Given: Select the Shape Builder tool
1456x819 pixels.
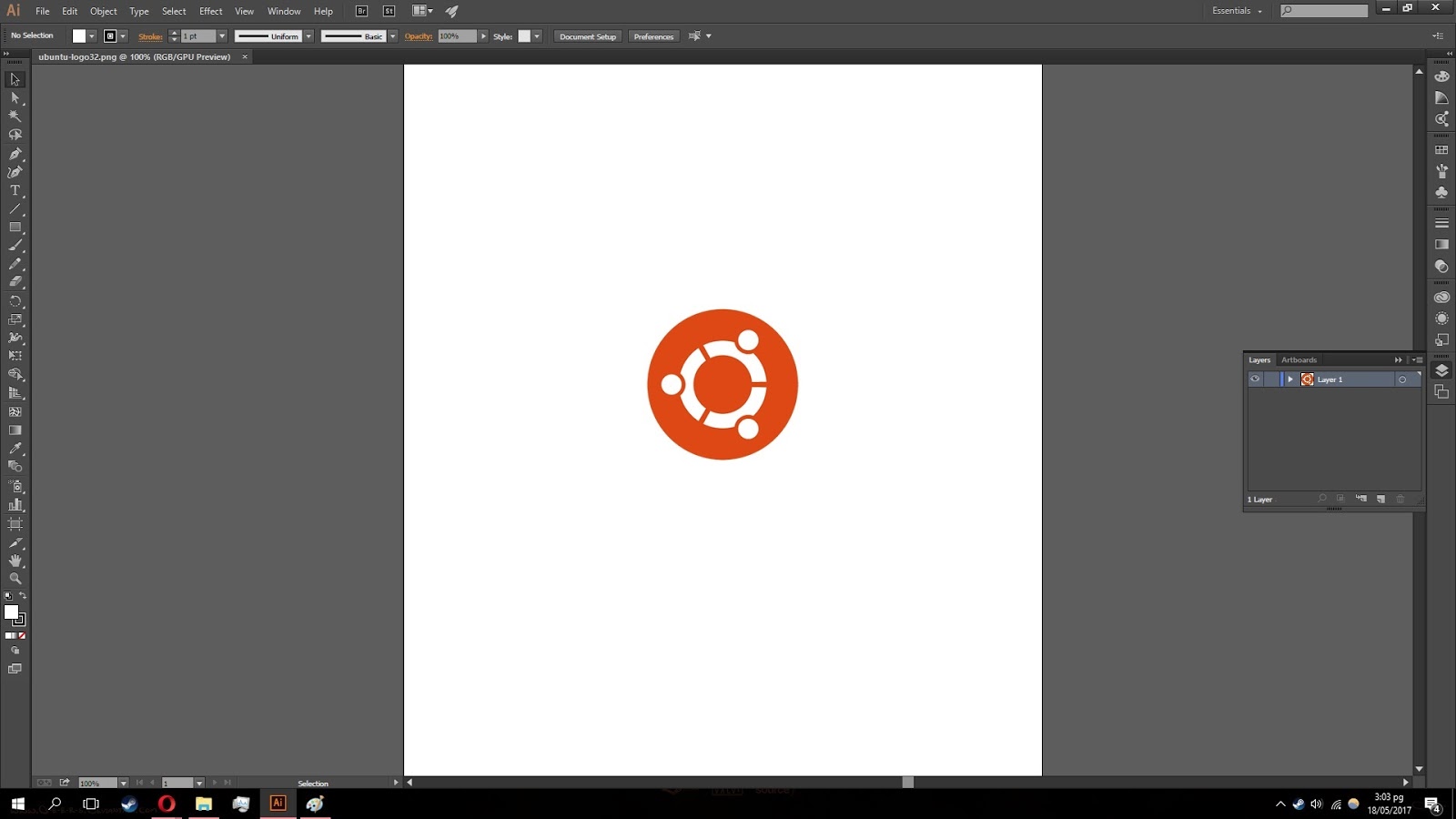Looking at the screenshot, I should (15, 374).
